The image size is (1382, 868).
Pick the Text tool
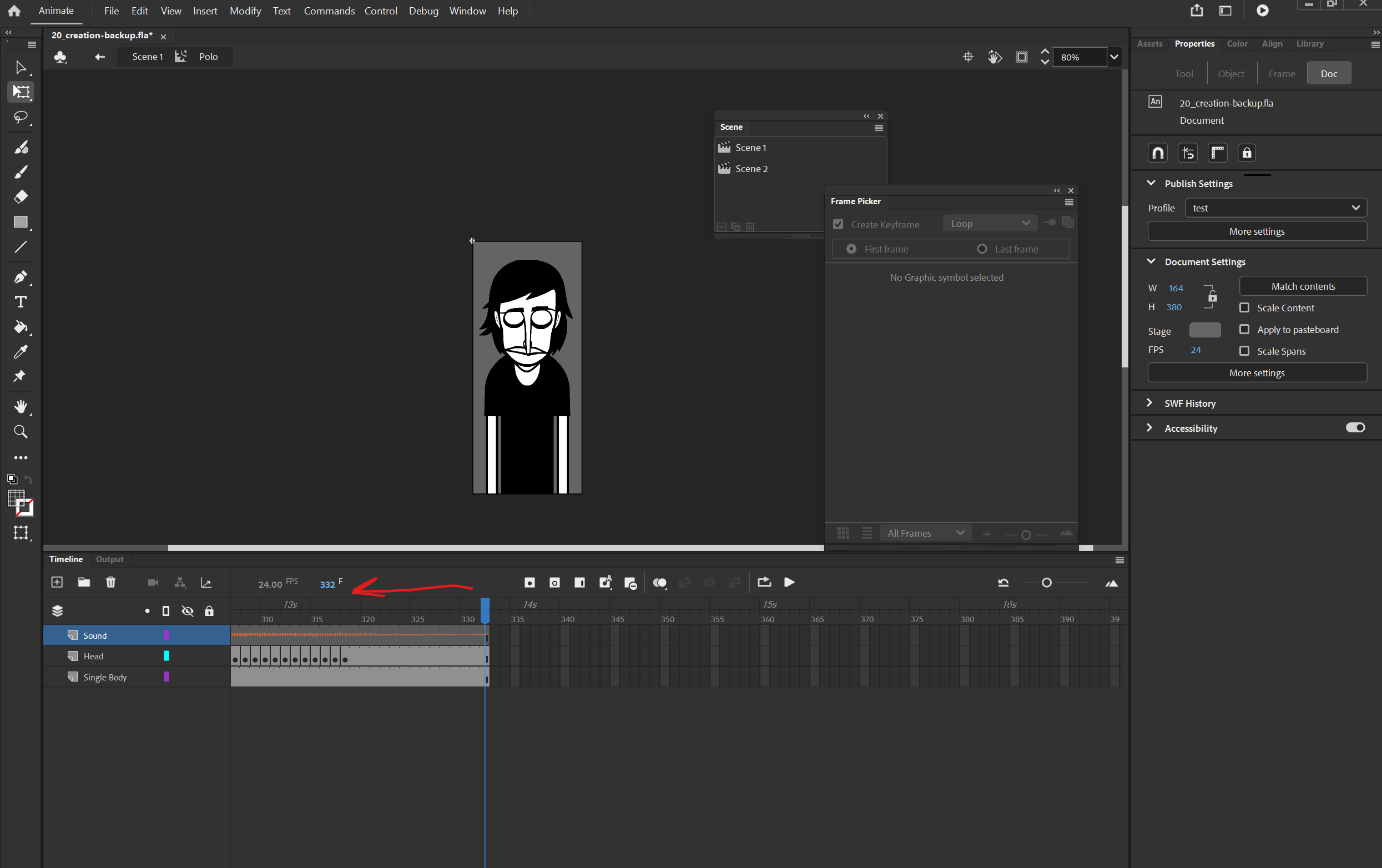pos(21,302)
